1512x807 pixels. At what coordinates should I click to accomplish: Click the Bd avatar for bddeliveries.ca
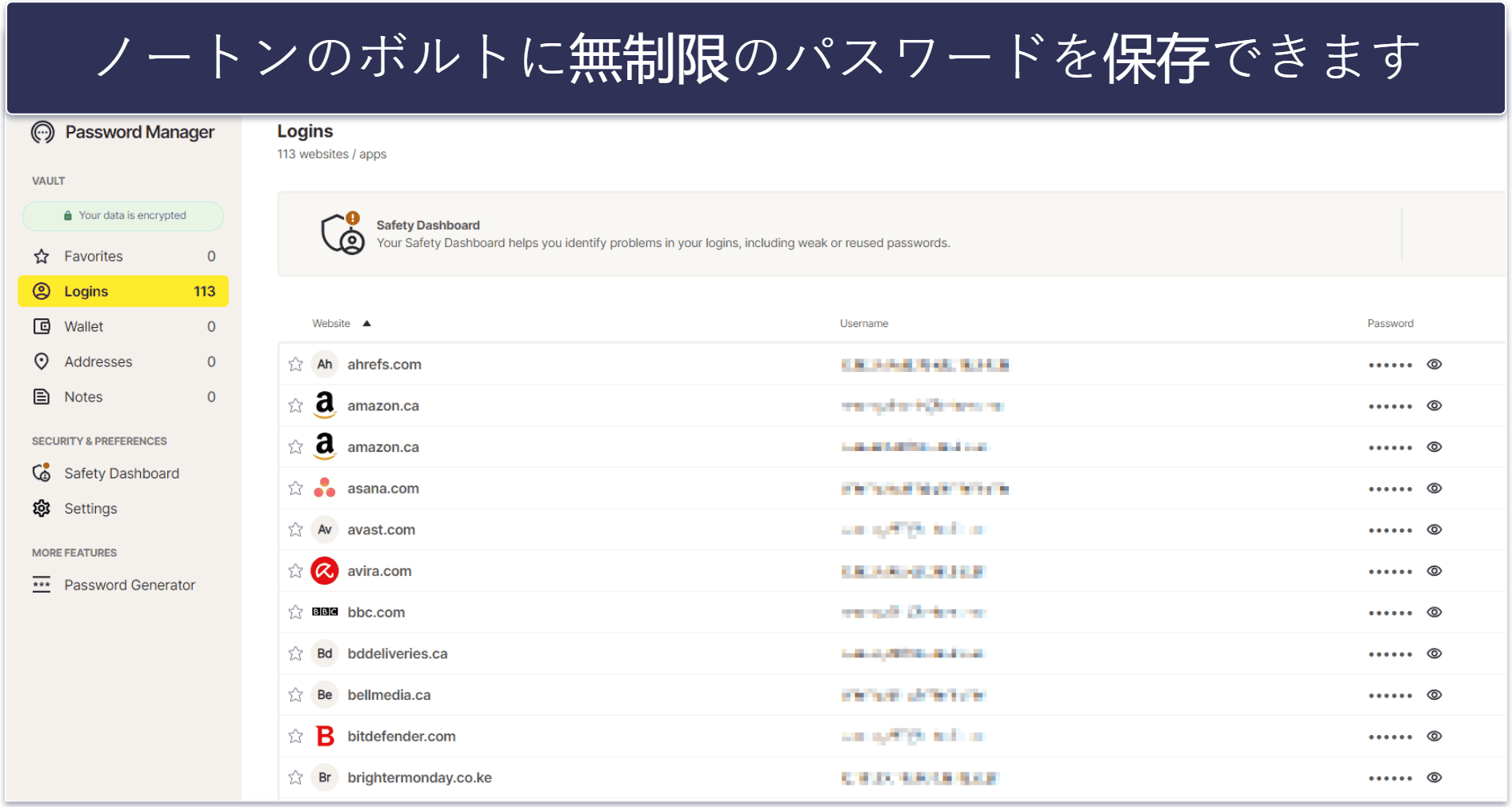pos(325,653)
